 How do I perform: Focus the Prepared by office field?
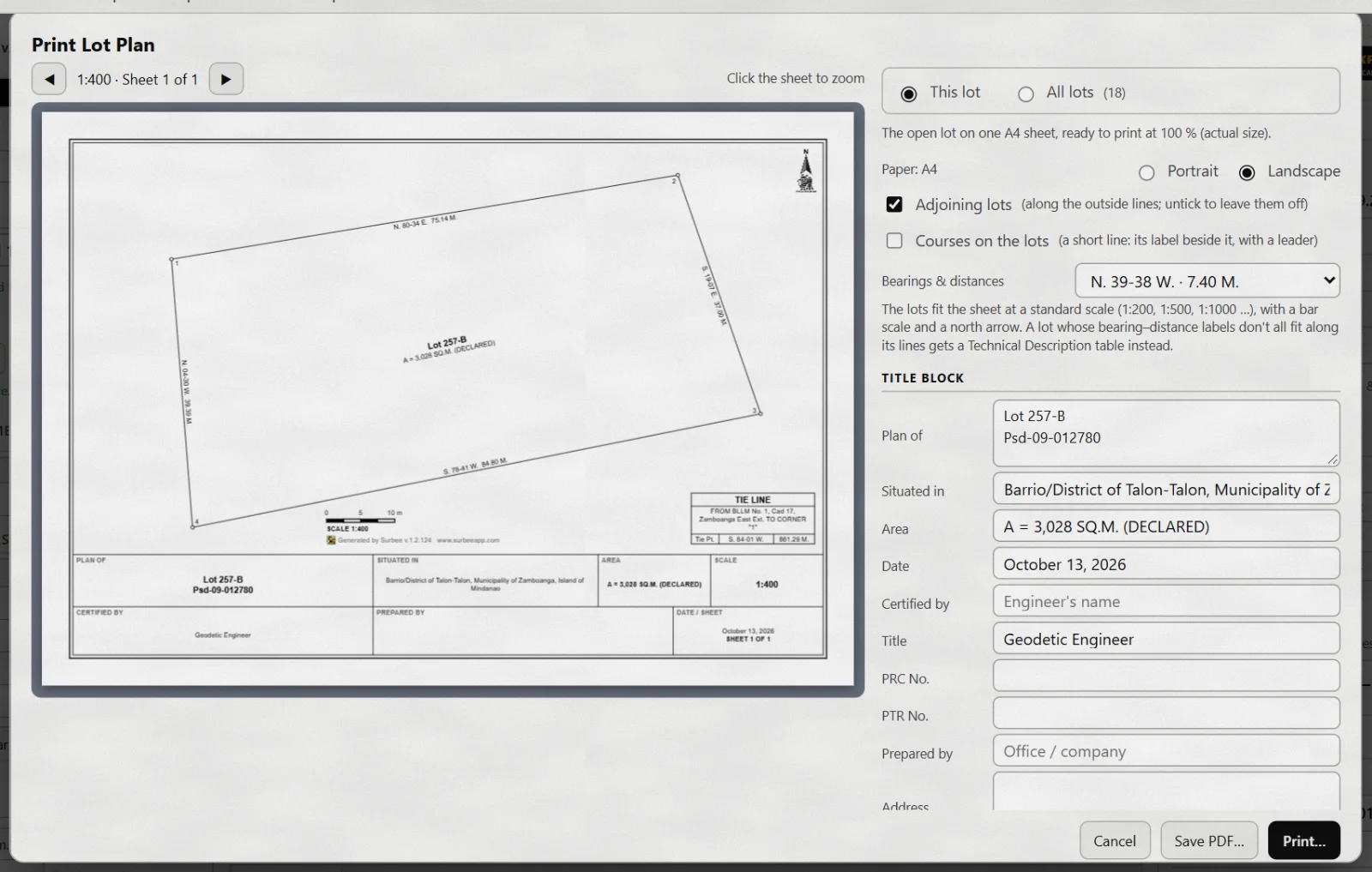tap(1166, 750)
